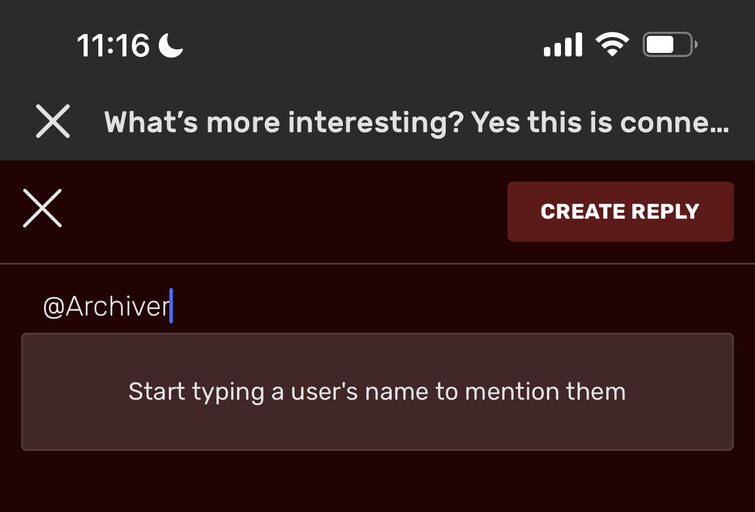
Task: Dismiss the reply composer with its X icon
Action: (x=42, y=208)
